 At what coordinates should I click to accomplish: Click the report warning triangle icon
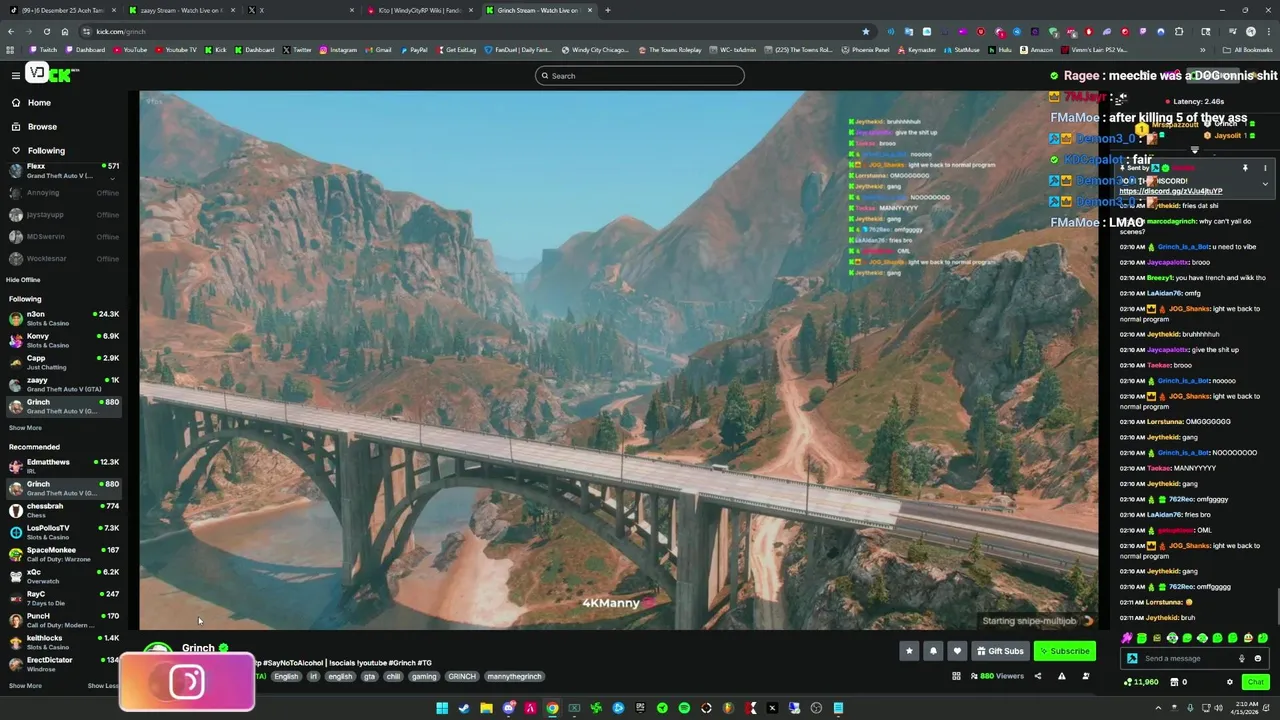click(1061, 676)
